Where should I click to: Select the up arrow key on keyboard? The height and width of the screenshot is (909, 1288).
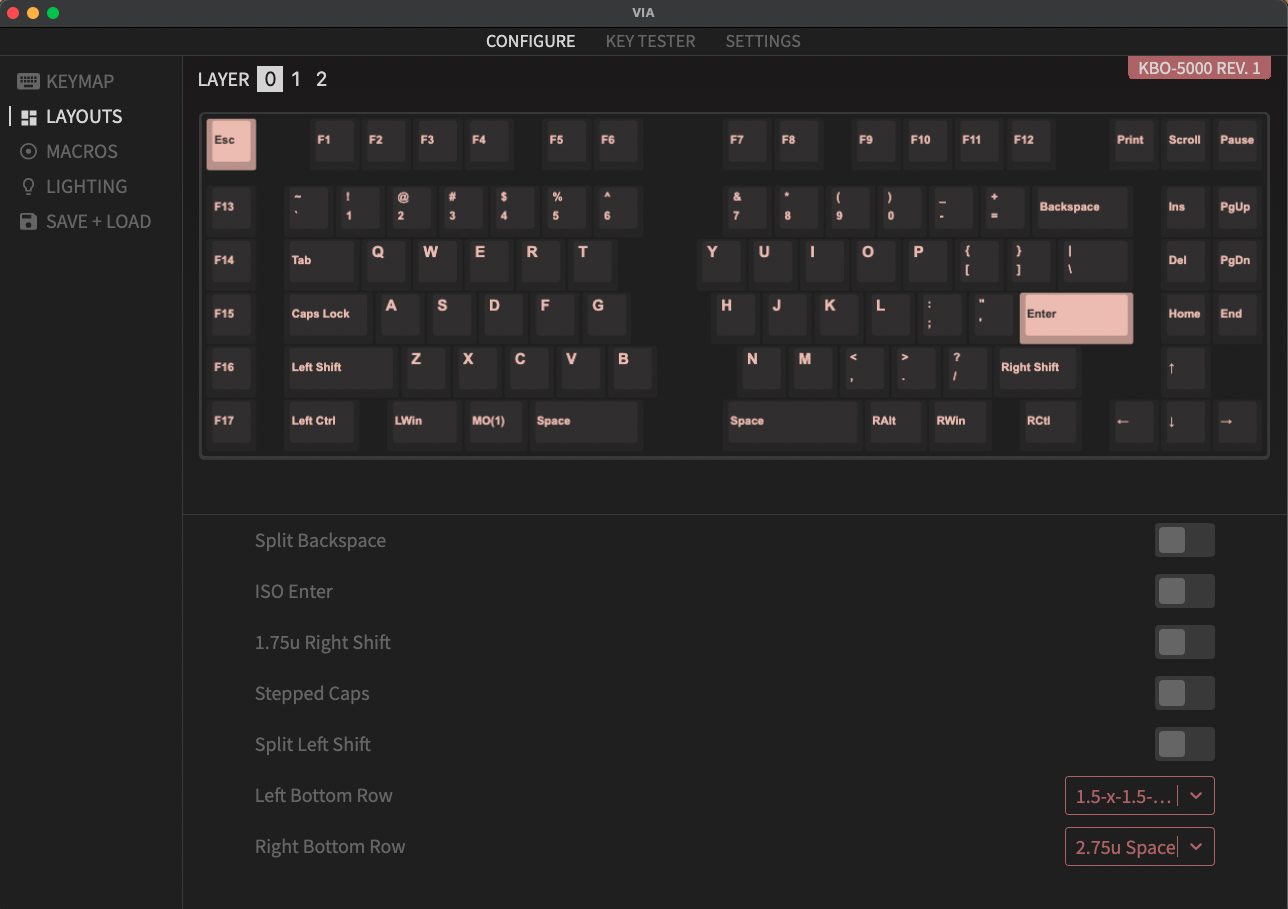[x=1185, y=372]
